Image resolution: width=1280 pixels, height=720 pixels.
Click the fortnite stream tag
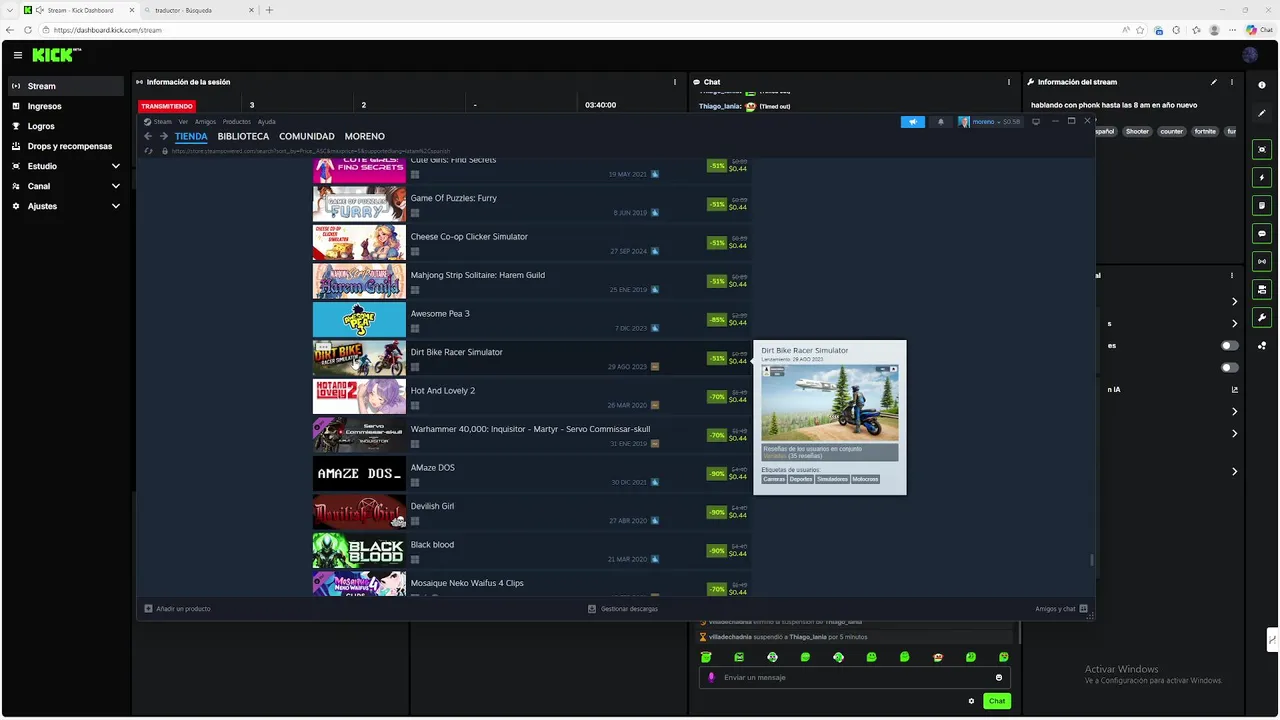1205,131
